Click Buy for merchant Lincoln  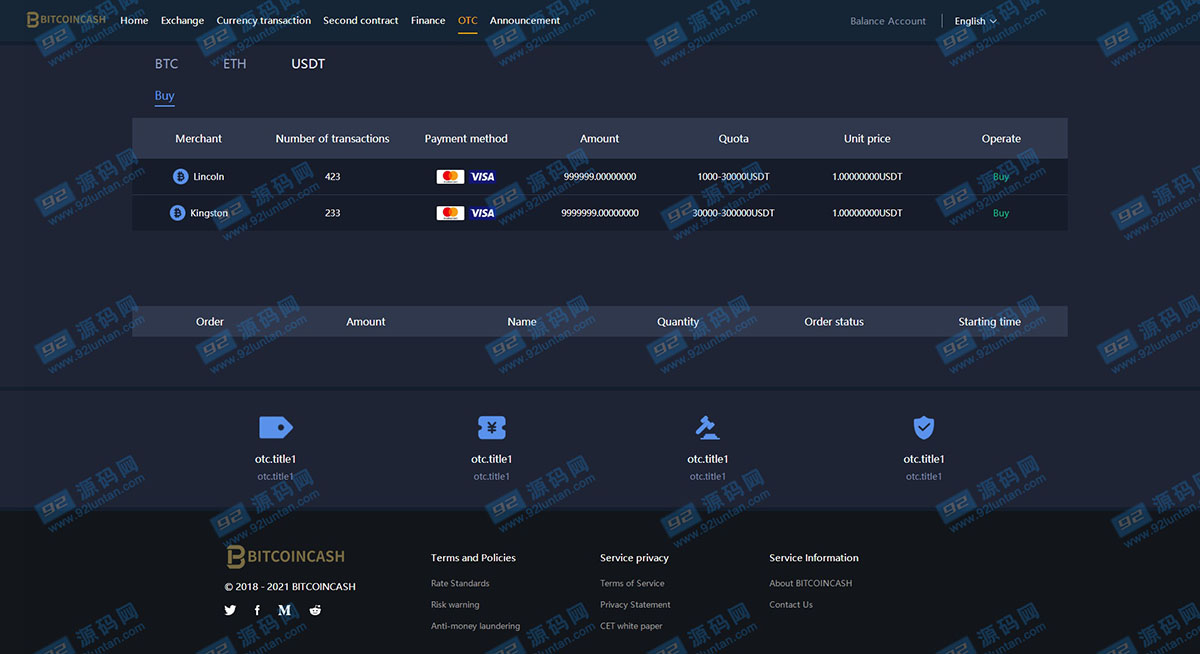[1000, 177]
